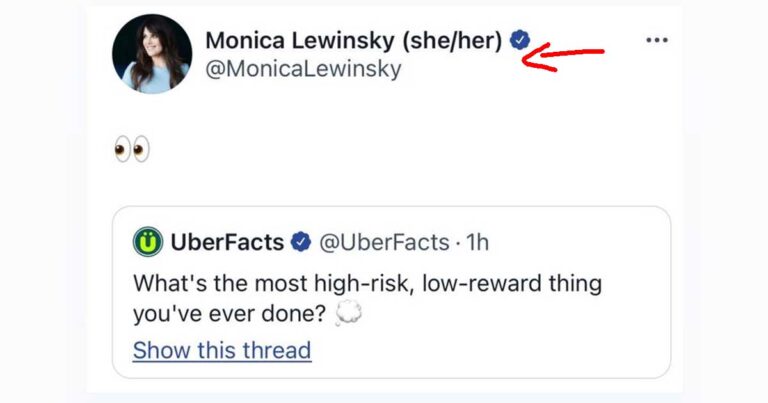Click Monica Lewinsky's profile photo
The height and width of the screenshot is (403, 768).
coord(152,54)
